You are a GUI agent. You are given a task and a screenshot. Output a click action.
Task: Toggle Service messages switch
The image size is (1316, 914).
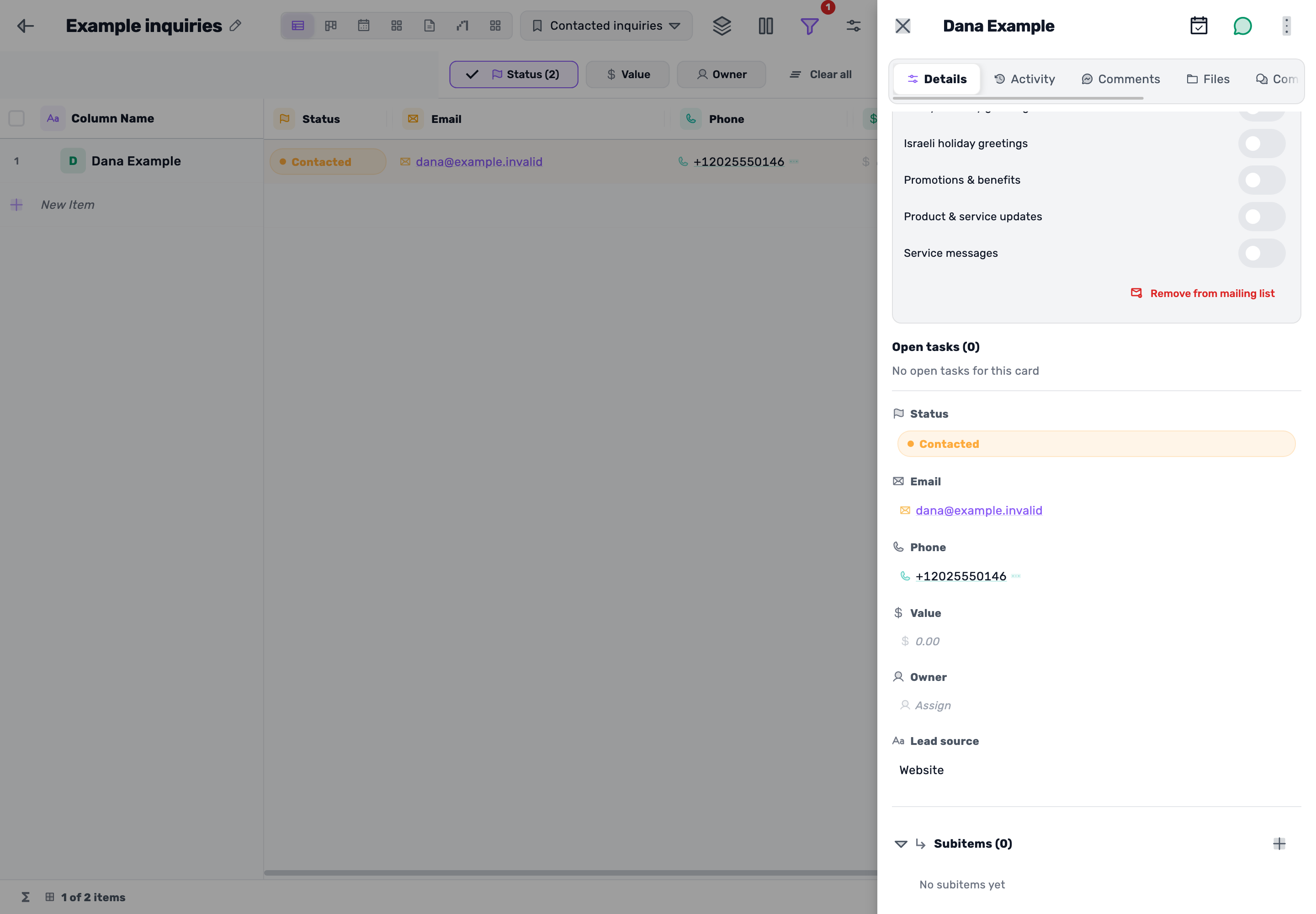pyautogui.click(x=1262, y=254)
